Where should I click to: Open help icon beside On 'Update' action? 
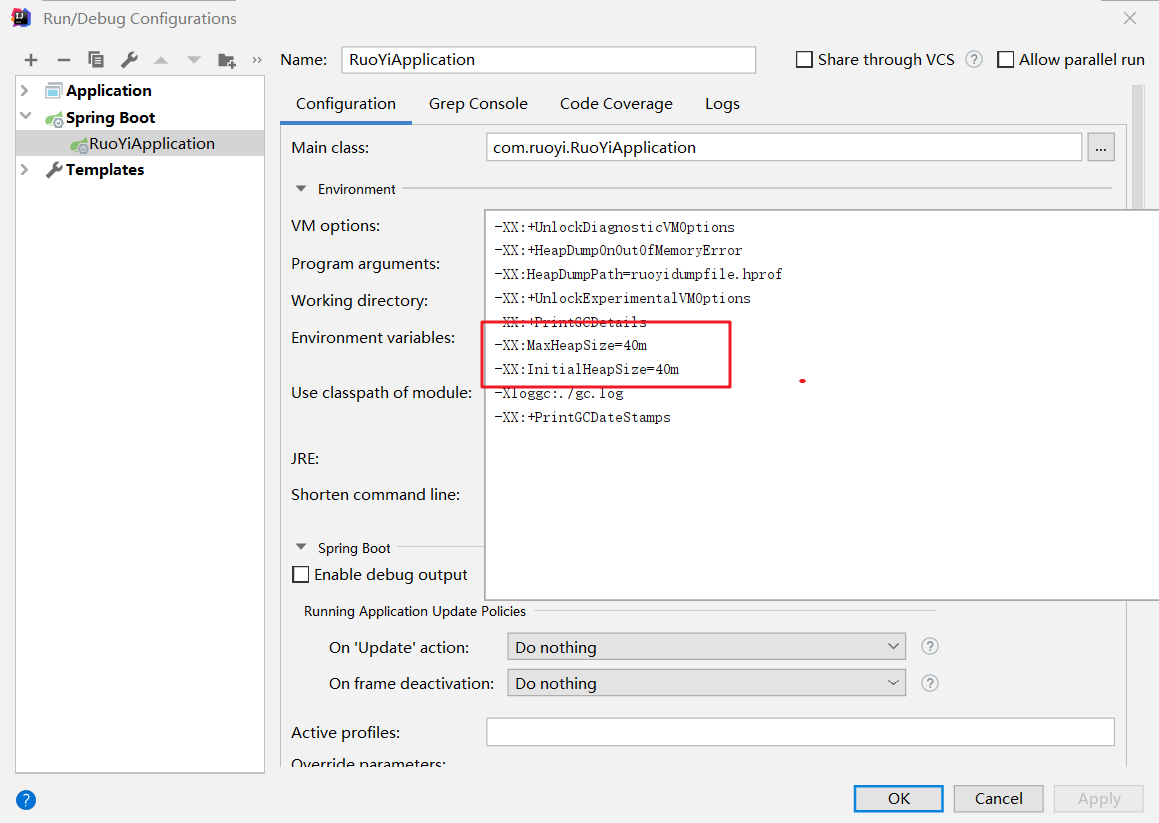[x=930, y=646]
